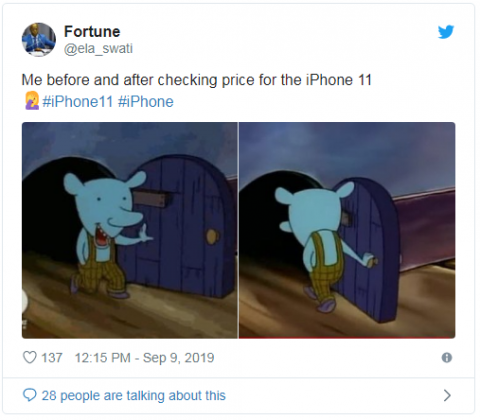
Task: Click the facepalm emoji in tweet
Action: (x=31, y=101)
